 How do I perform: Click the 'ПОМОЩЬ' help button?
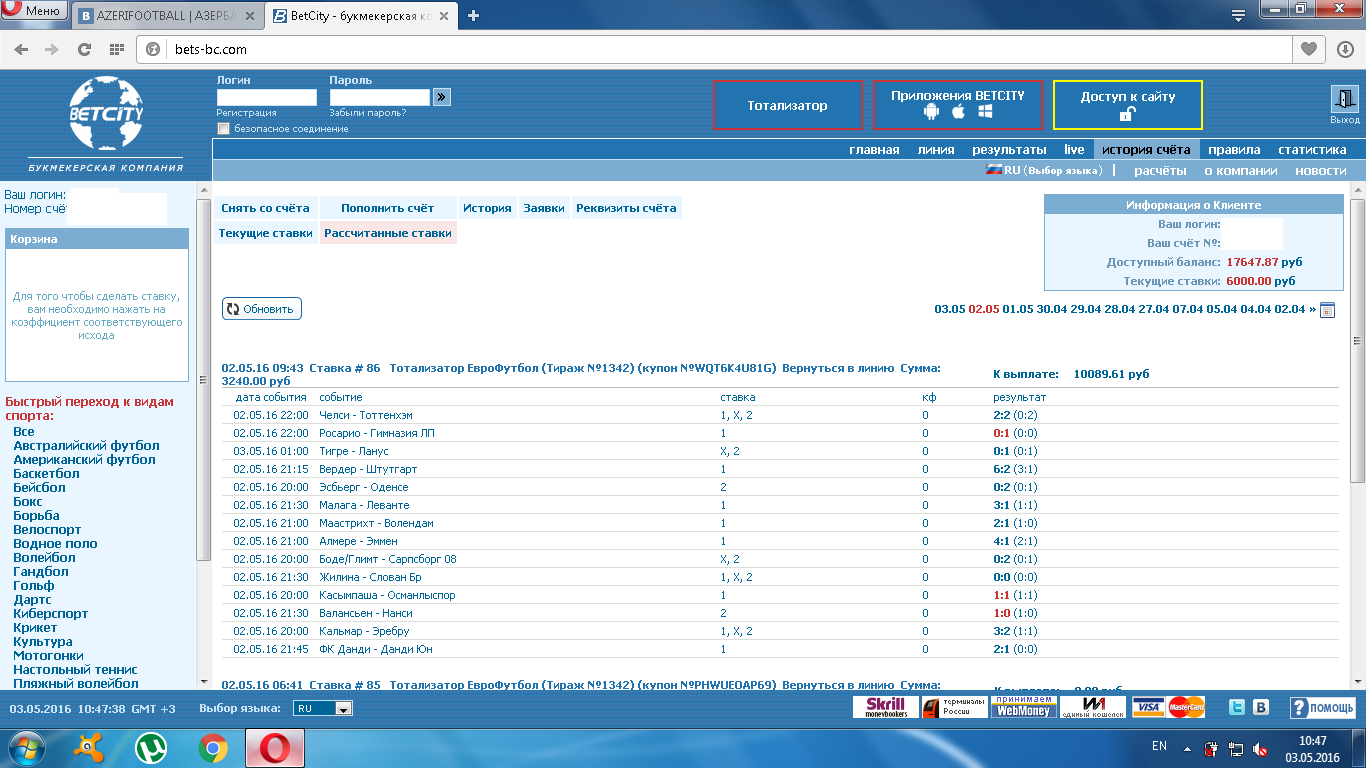pos(1322,708)
